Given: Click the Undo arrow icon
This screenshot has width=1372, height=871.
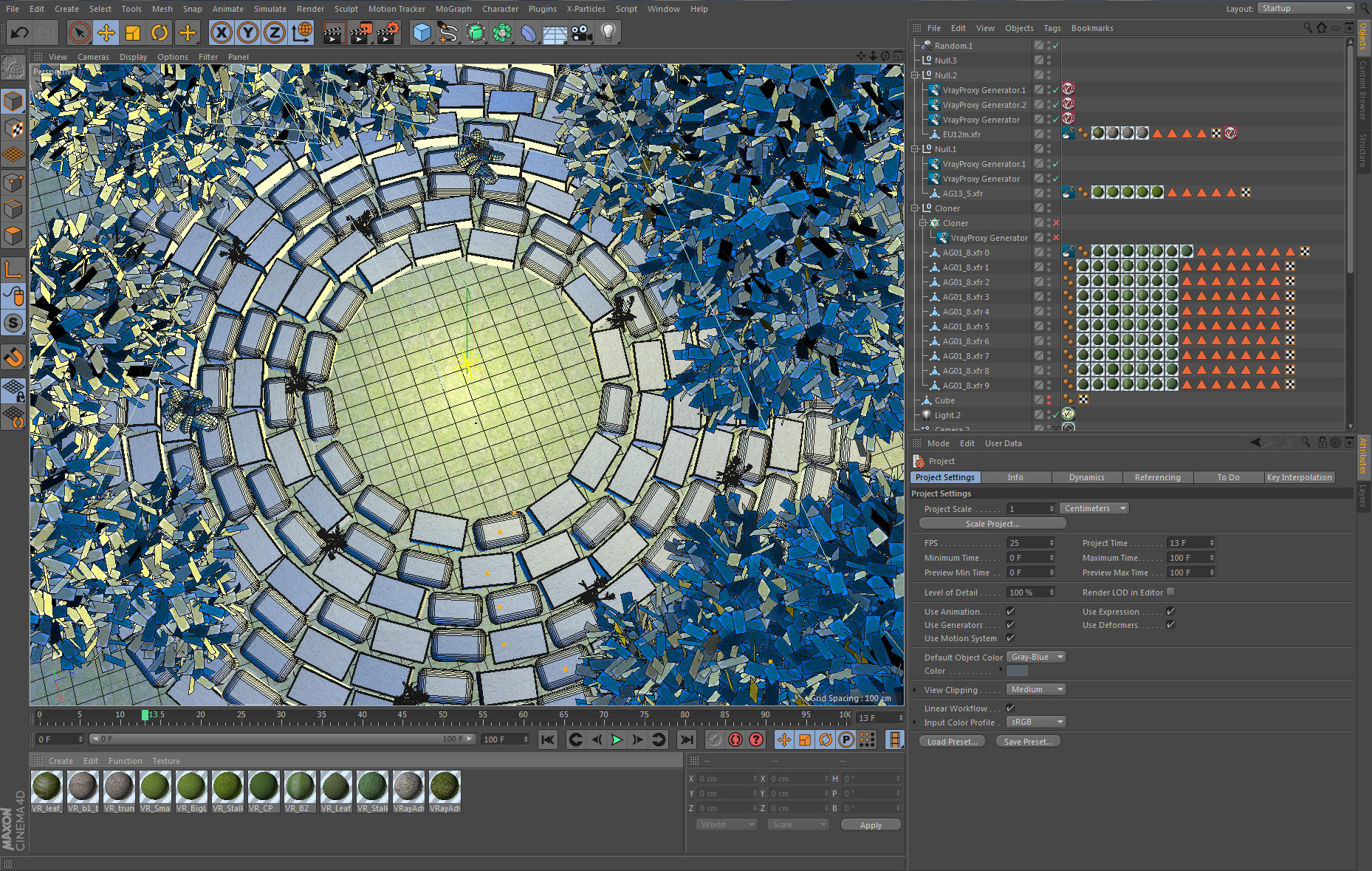Looking at the screenshot, I should point(20,33).
